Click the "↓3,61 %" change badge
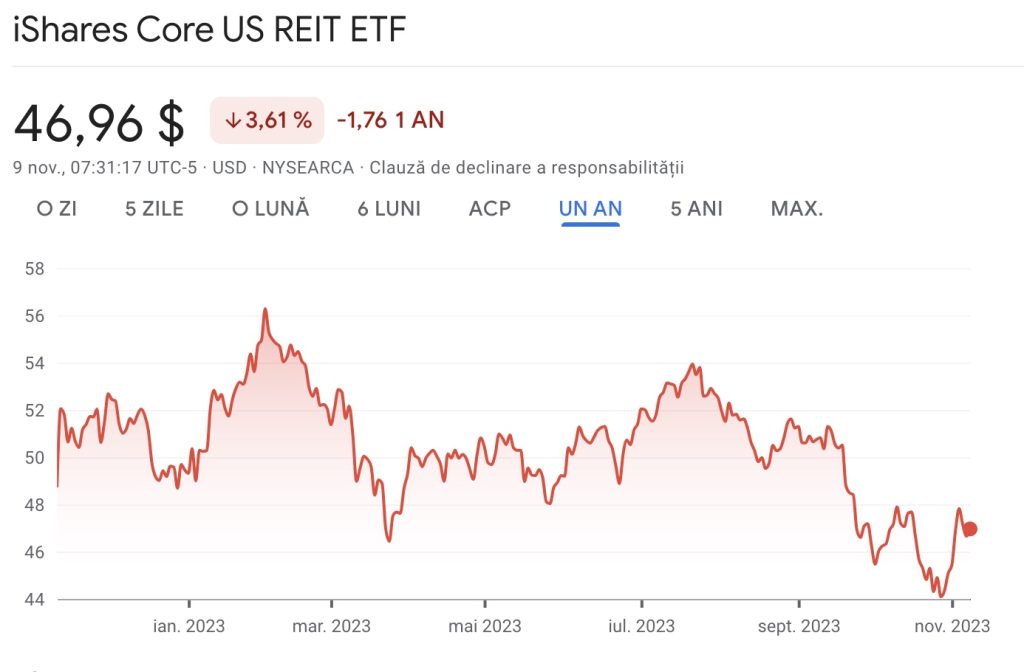 pyautogui.click(x=267, y=120)
